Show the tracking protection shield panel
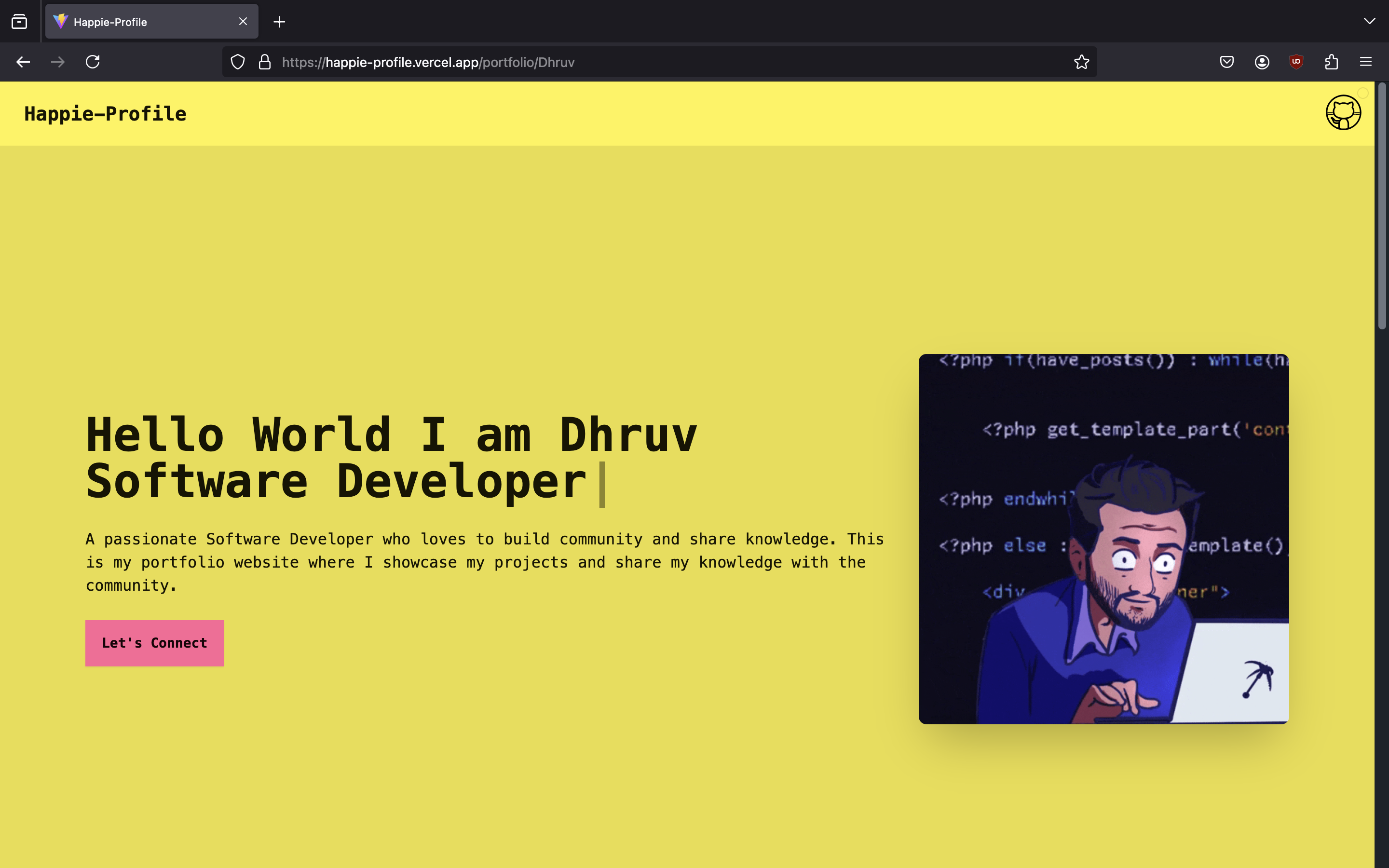The width and height of the screenshot is (1389, 868). (238, 62)
